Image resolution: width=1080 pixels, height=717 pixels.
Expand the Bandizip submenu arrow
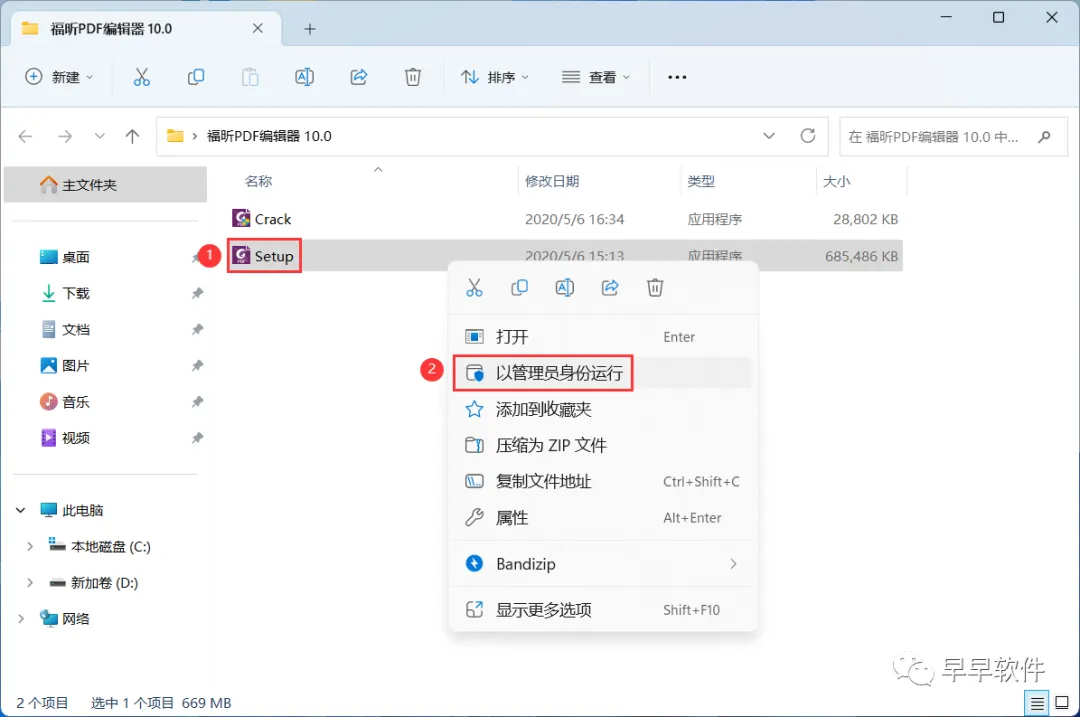coord(733,564)
